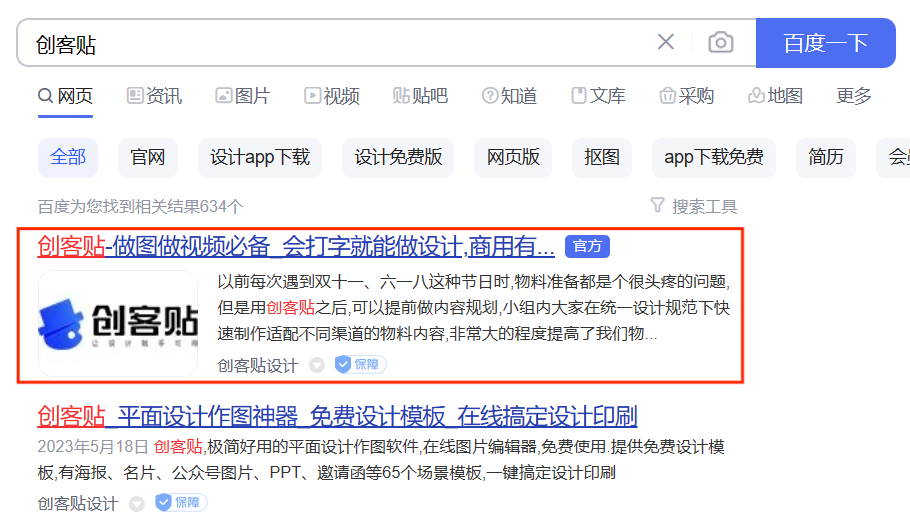The width and height of the screenshot is (910, 532).
Task: Open the 视频 tab
Action: [332, 96]
